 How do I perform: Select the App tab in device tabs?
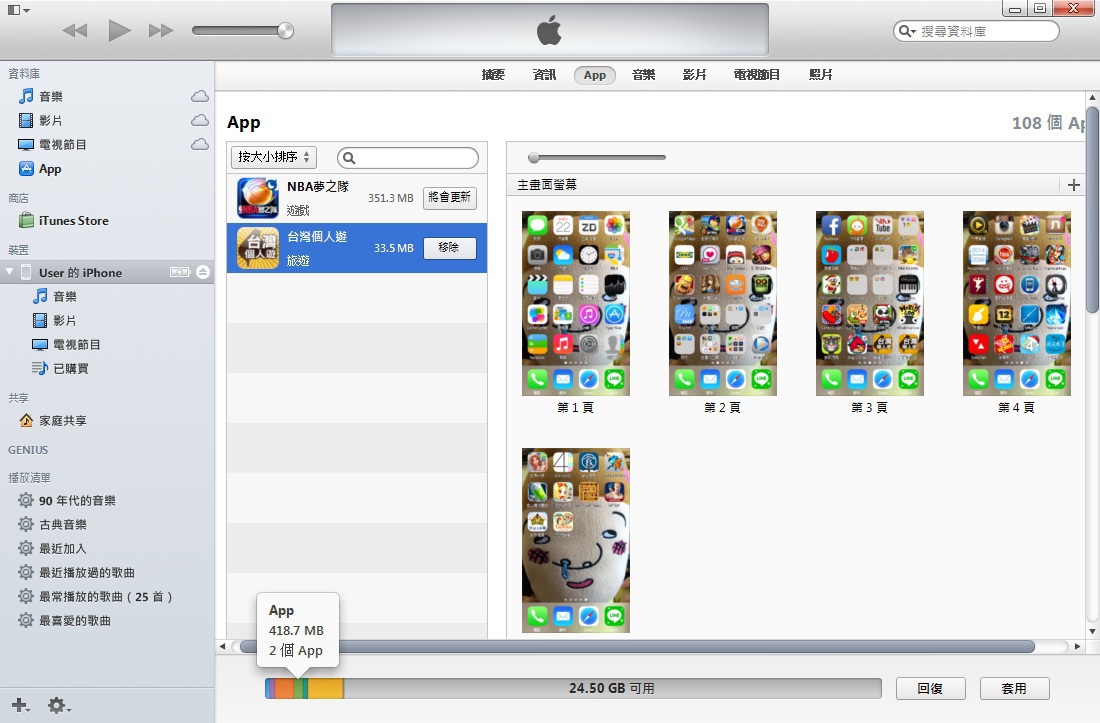pyautogui.click(x=595, y=75)
